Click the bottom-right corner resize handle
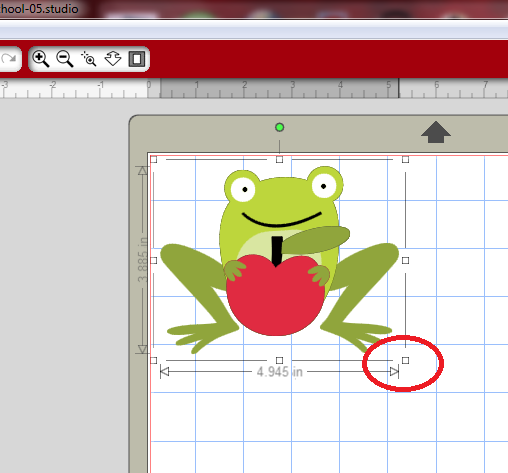Screen dimensions: 508x473 click(x=405, y=360)
